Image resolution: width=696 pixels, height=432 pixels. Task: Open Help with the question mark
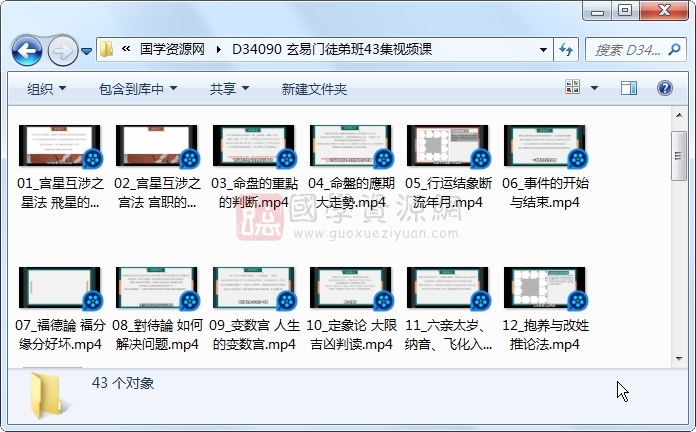point(664,88)
